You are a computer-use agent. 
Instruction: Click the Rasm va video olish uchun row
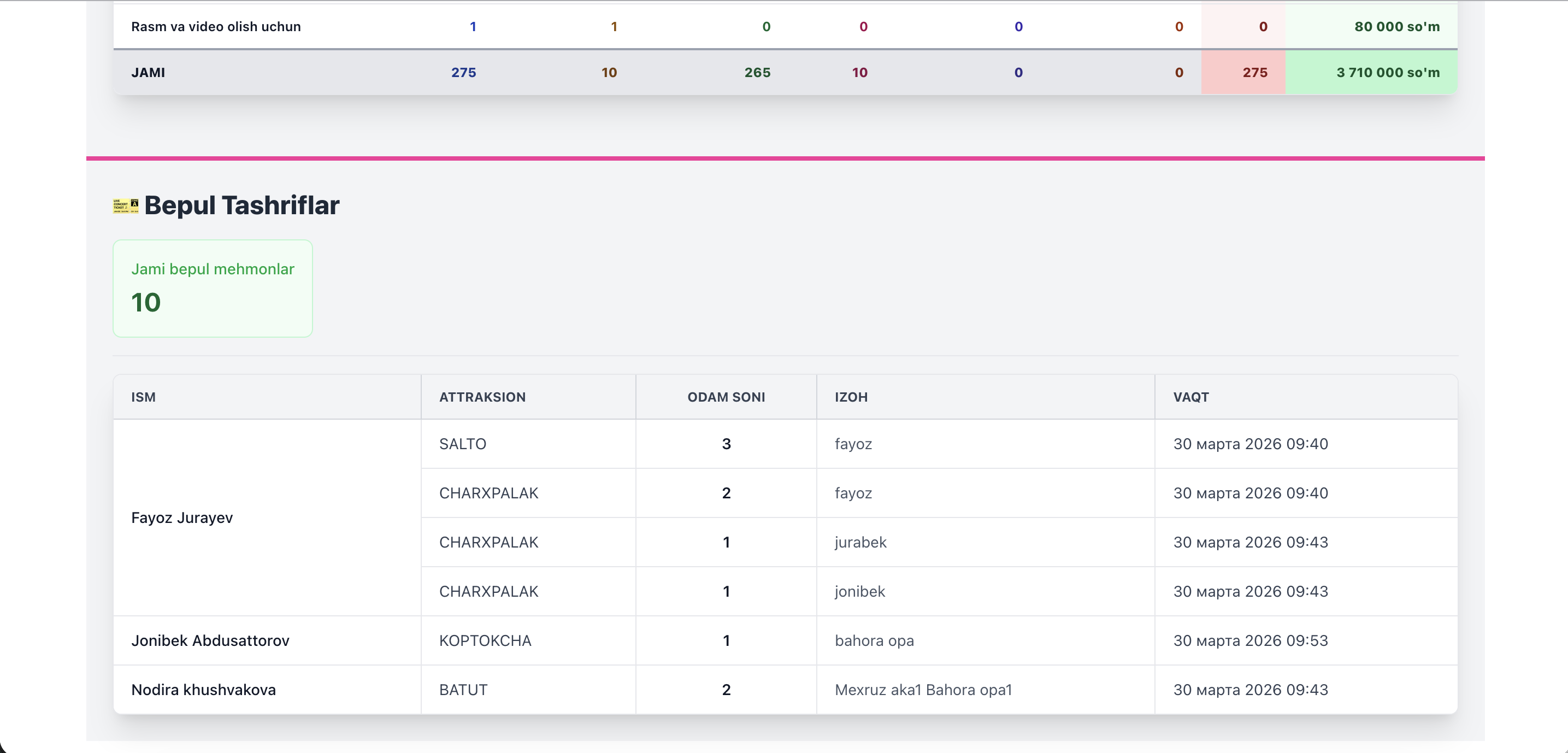coord(215,26)
